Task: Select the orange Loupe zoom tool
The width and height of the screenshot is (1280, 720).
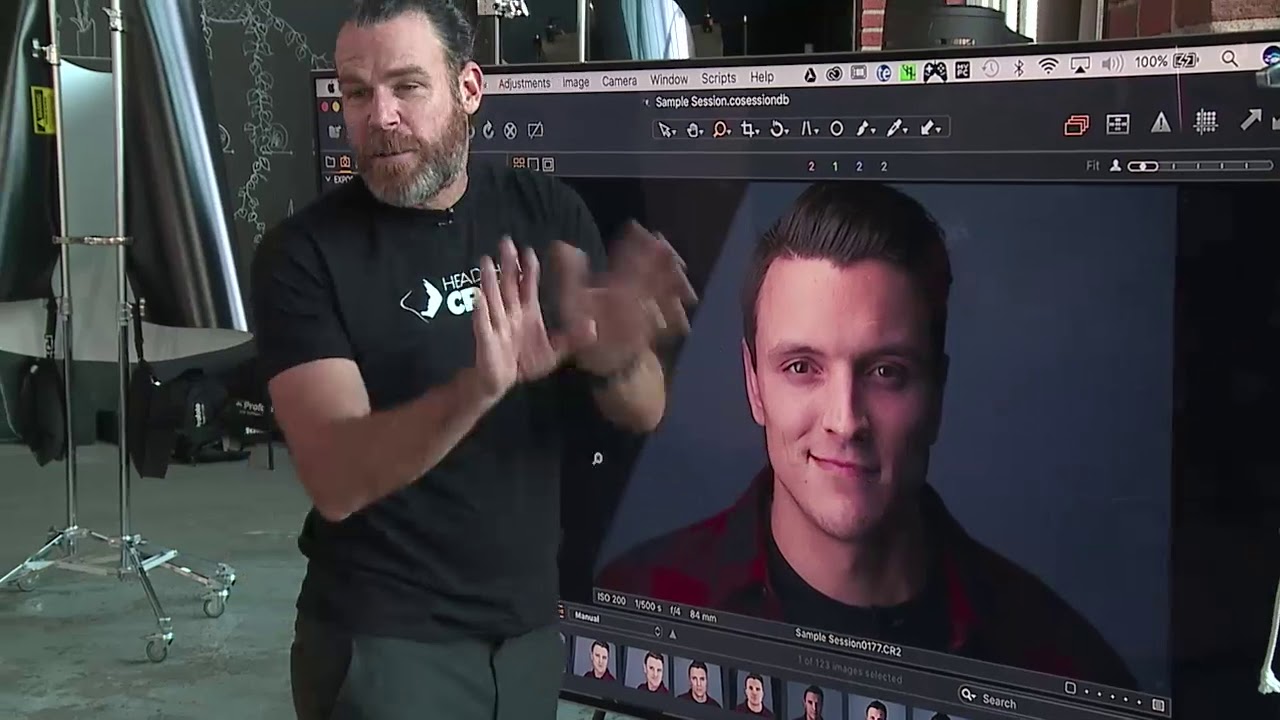Action: coord(722,129)
